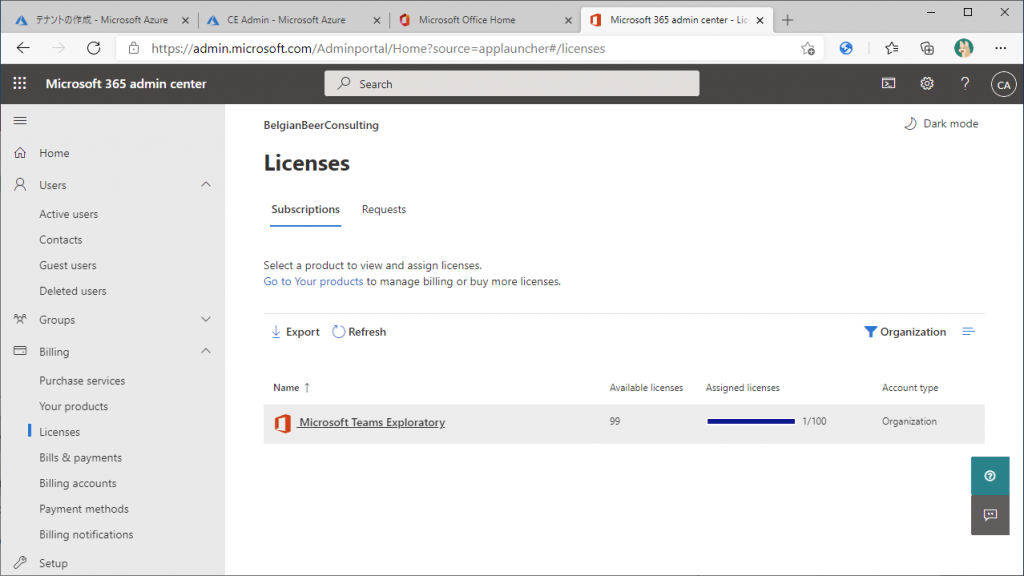Viewport: 1024px width, 576px height.
Task: Click the browser back arrow
Action: (x=24, y=48)
